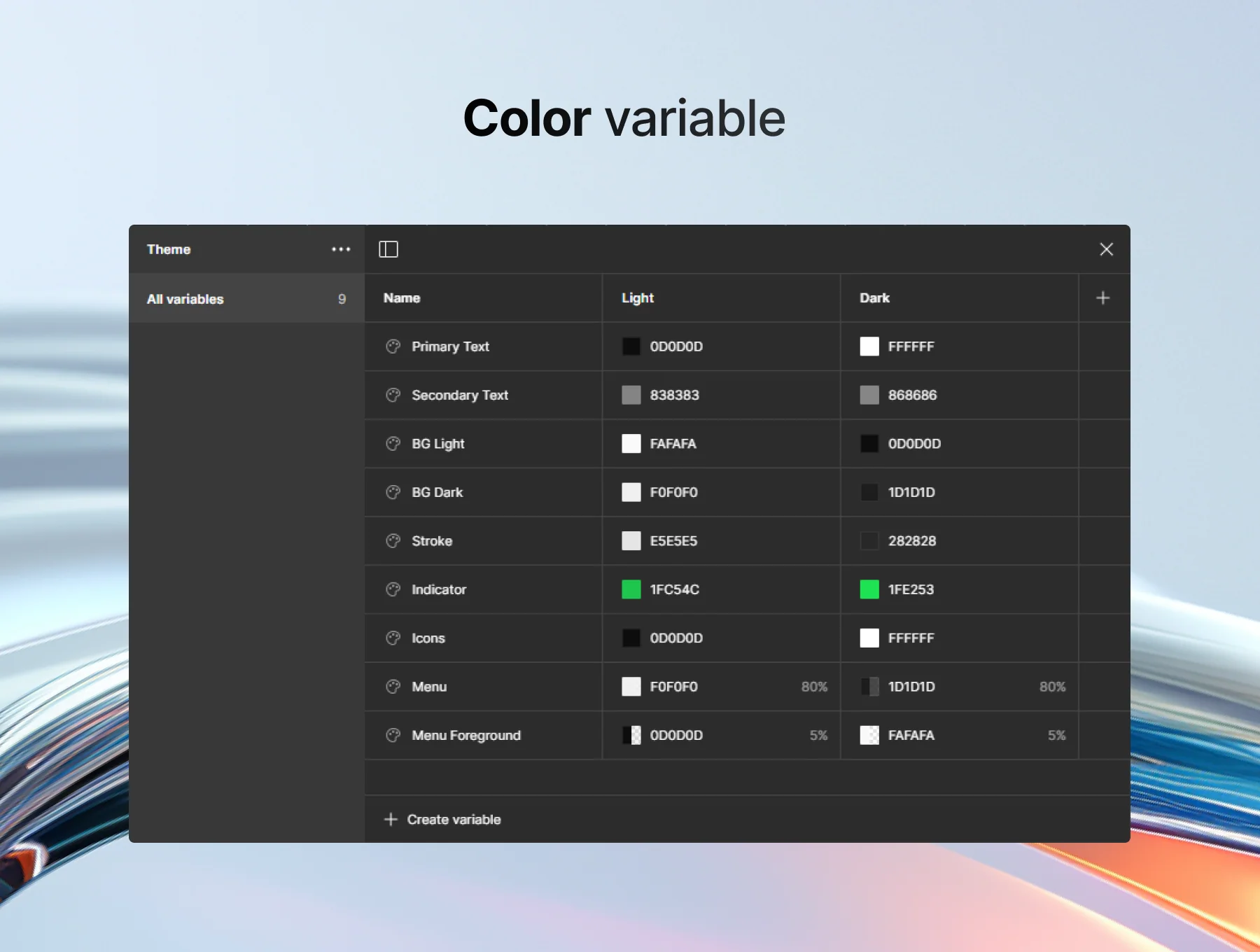Click the Secondary Text variable name

coord(460,395)
